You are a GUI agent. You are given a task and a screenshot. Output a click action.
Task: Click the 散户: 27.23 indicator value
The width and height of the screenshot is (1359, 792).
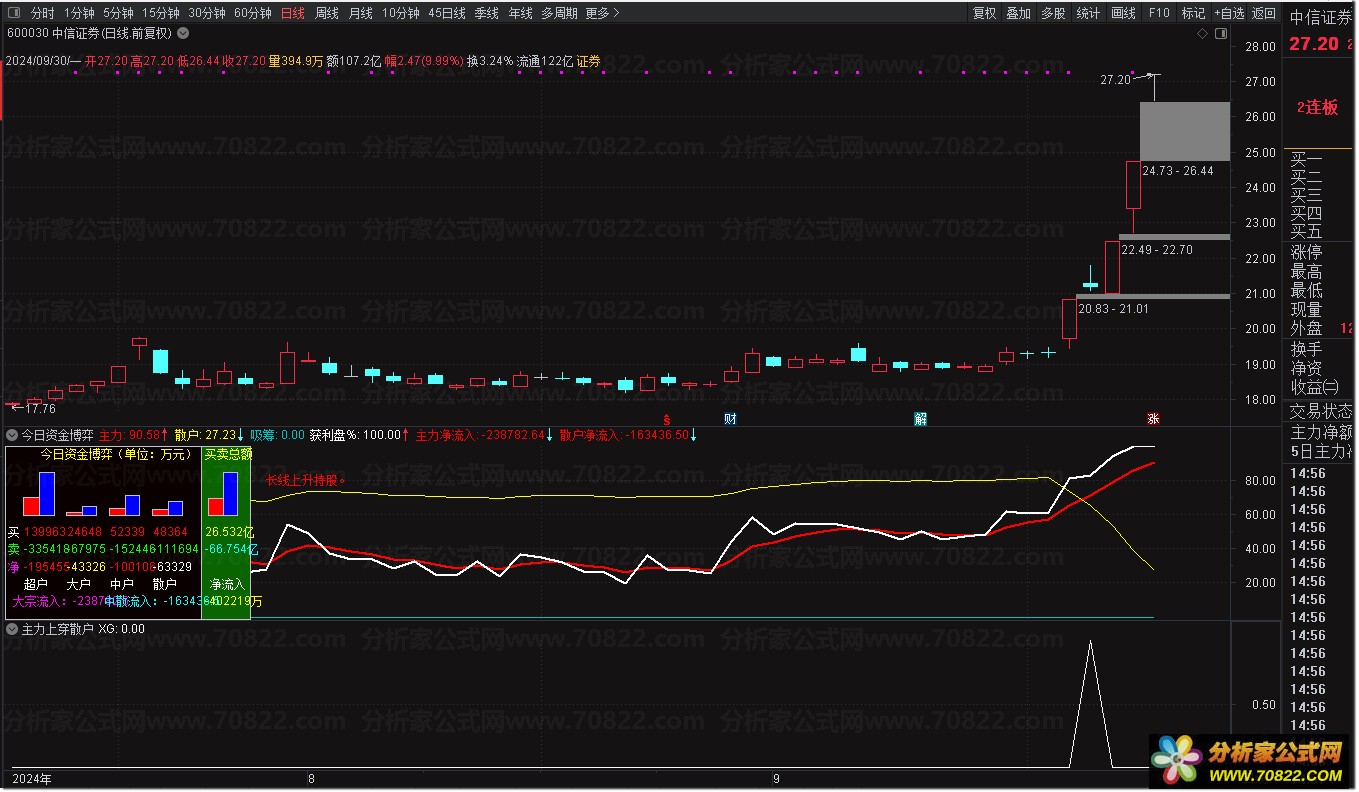[x=208, y=435]
